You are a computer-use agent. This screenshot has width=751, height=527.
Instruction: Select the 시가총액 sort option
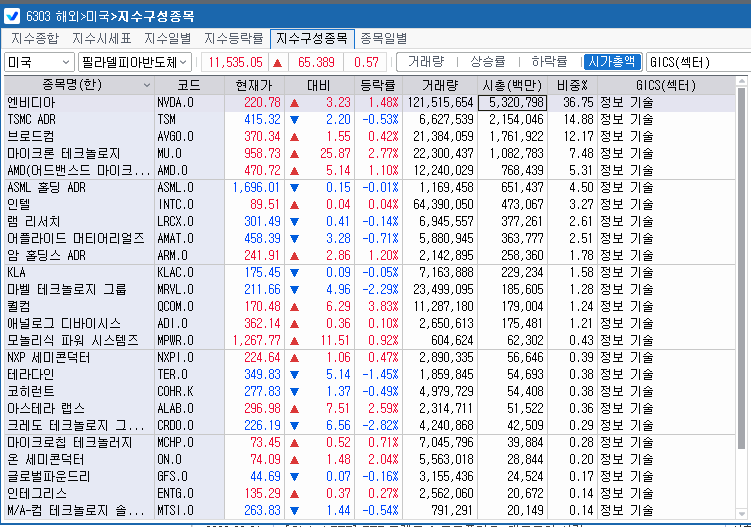click(612, 62)
